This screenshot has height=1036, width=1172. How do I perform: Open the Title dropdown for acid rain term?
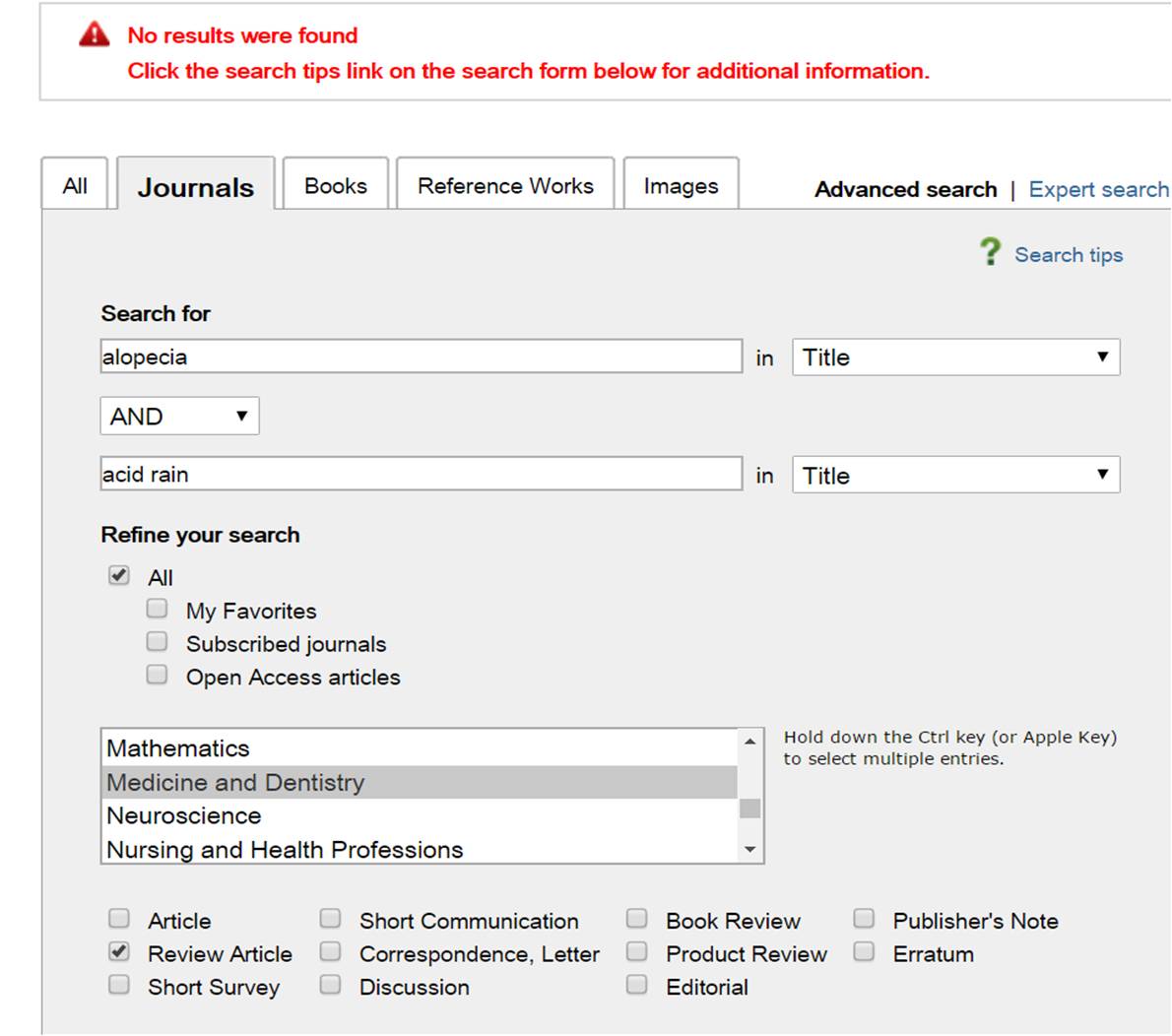[x=956, y=475]
